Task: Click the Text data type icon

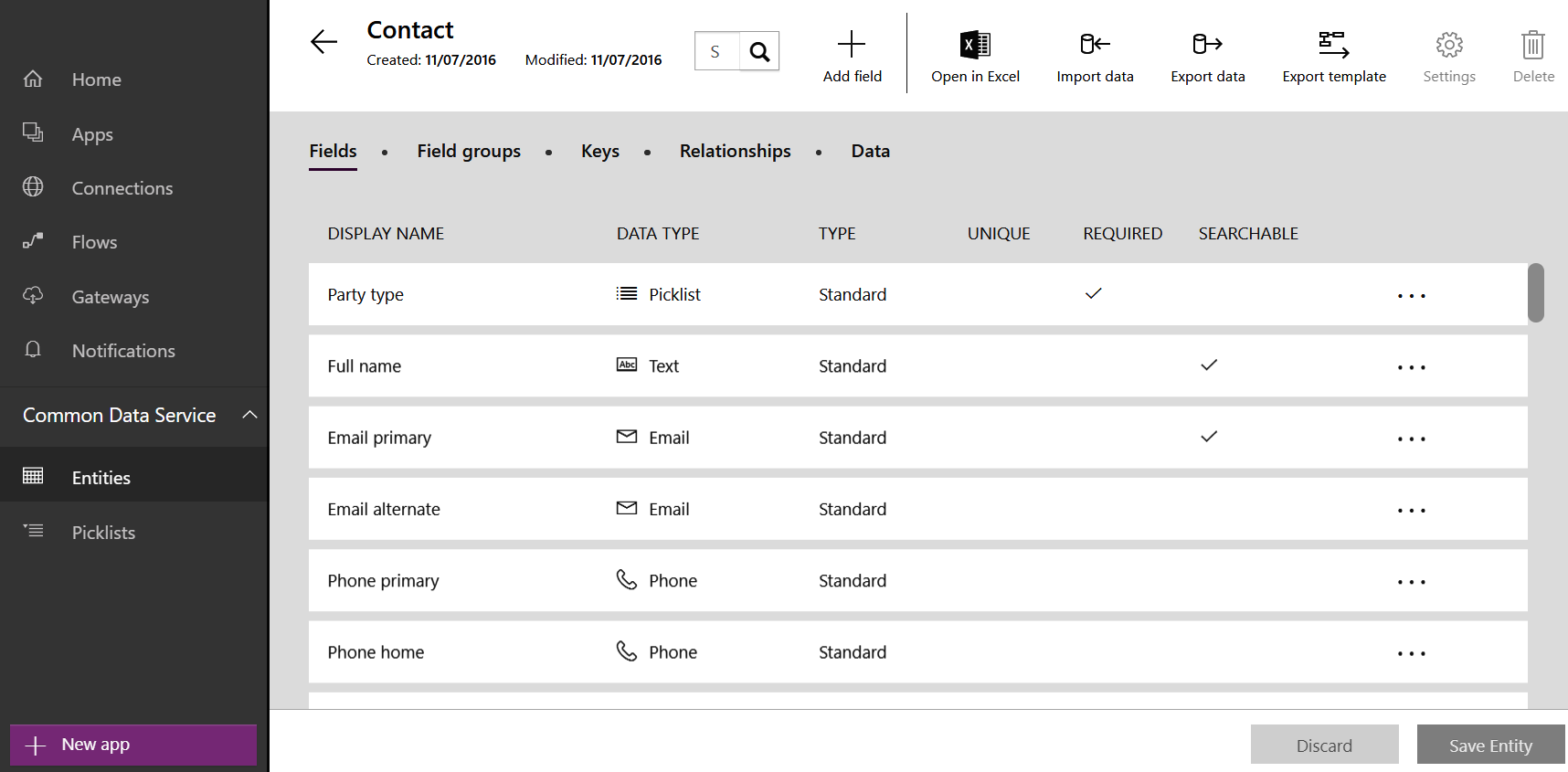Action: (x=627, y=365)
